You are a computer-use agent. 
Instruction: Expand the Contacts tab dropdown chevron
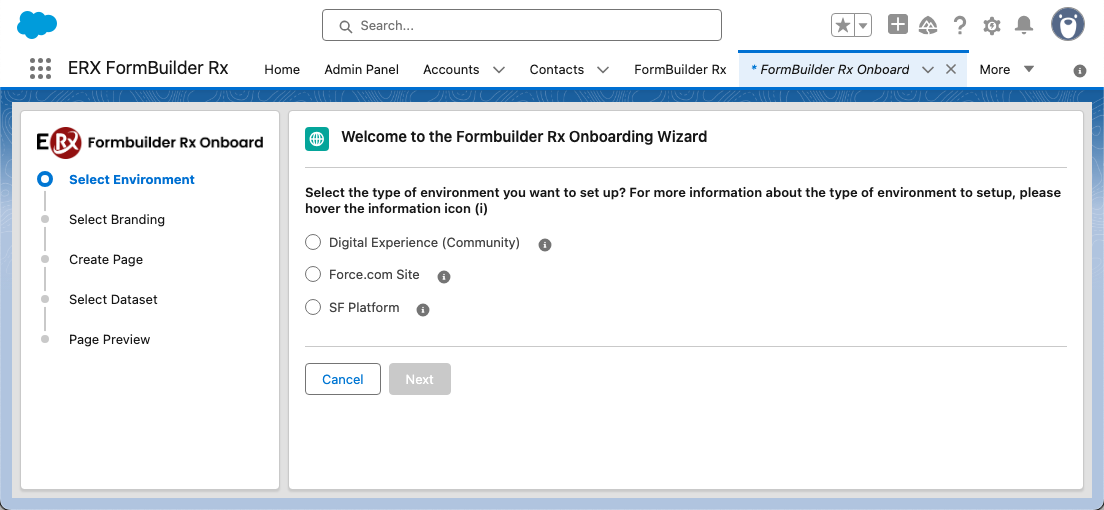(x=603, y=70)
